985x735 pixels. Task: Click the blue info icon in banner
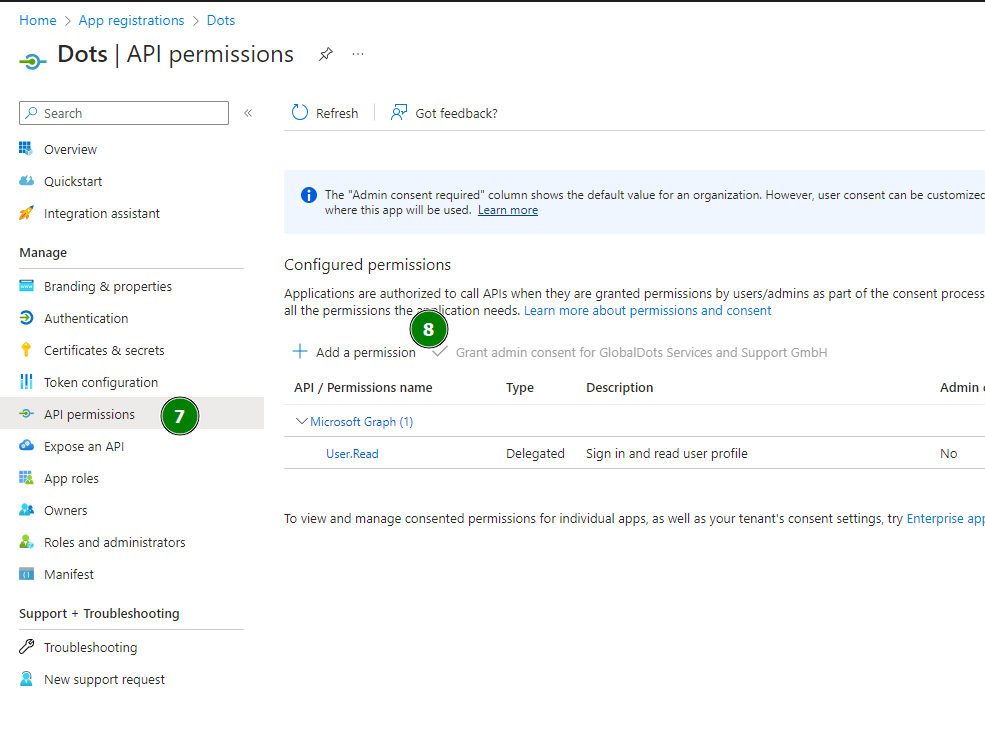pos(308,195)
